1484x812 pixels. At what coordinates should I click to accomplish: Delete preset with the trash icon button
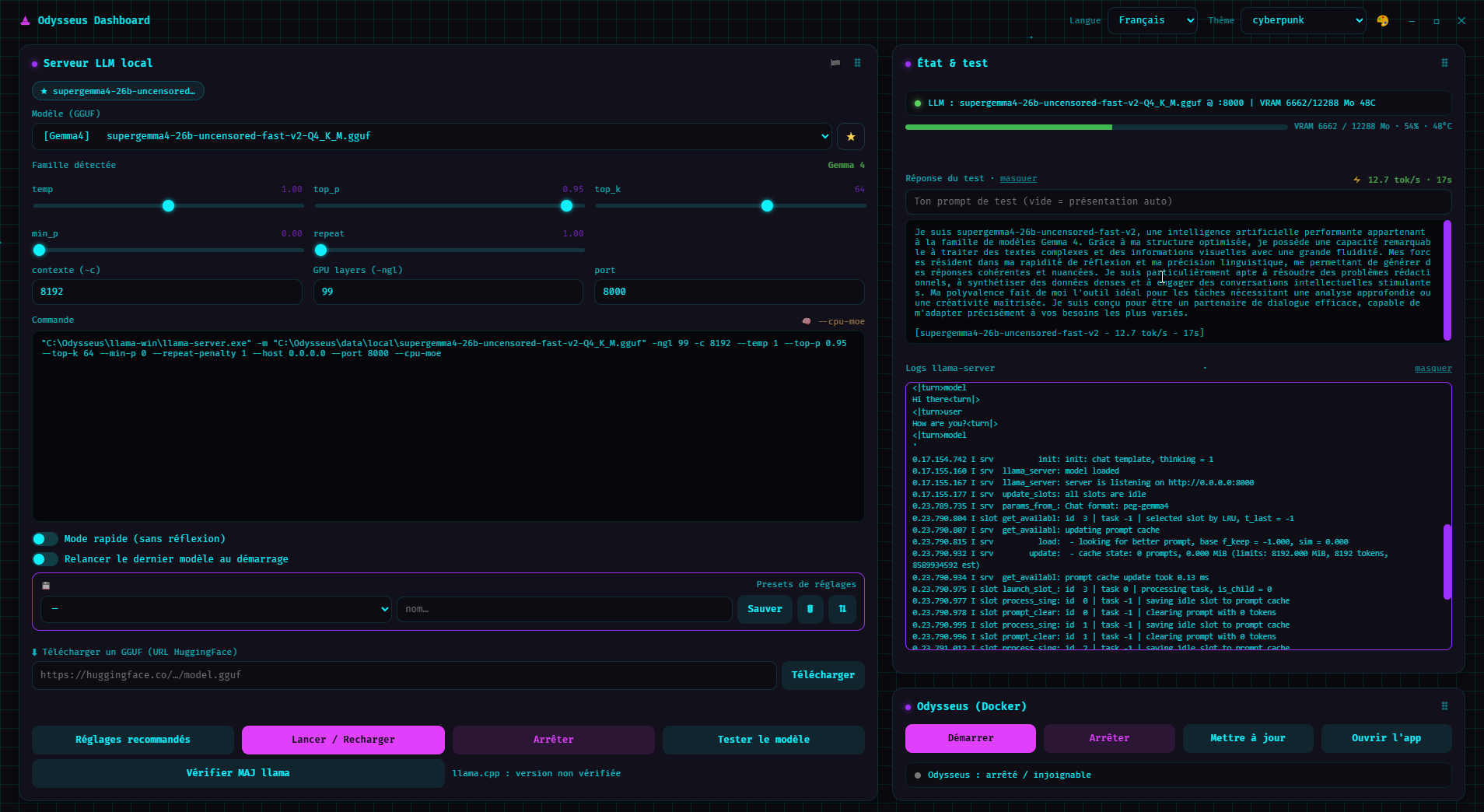(x=810, y=609)
